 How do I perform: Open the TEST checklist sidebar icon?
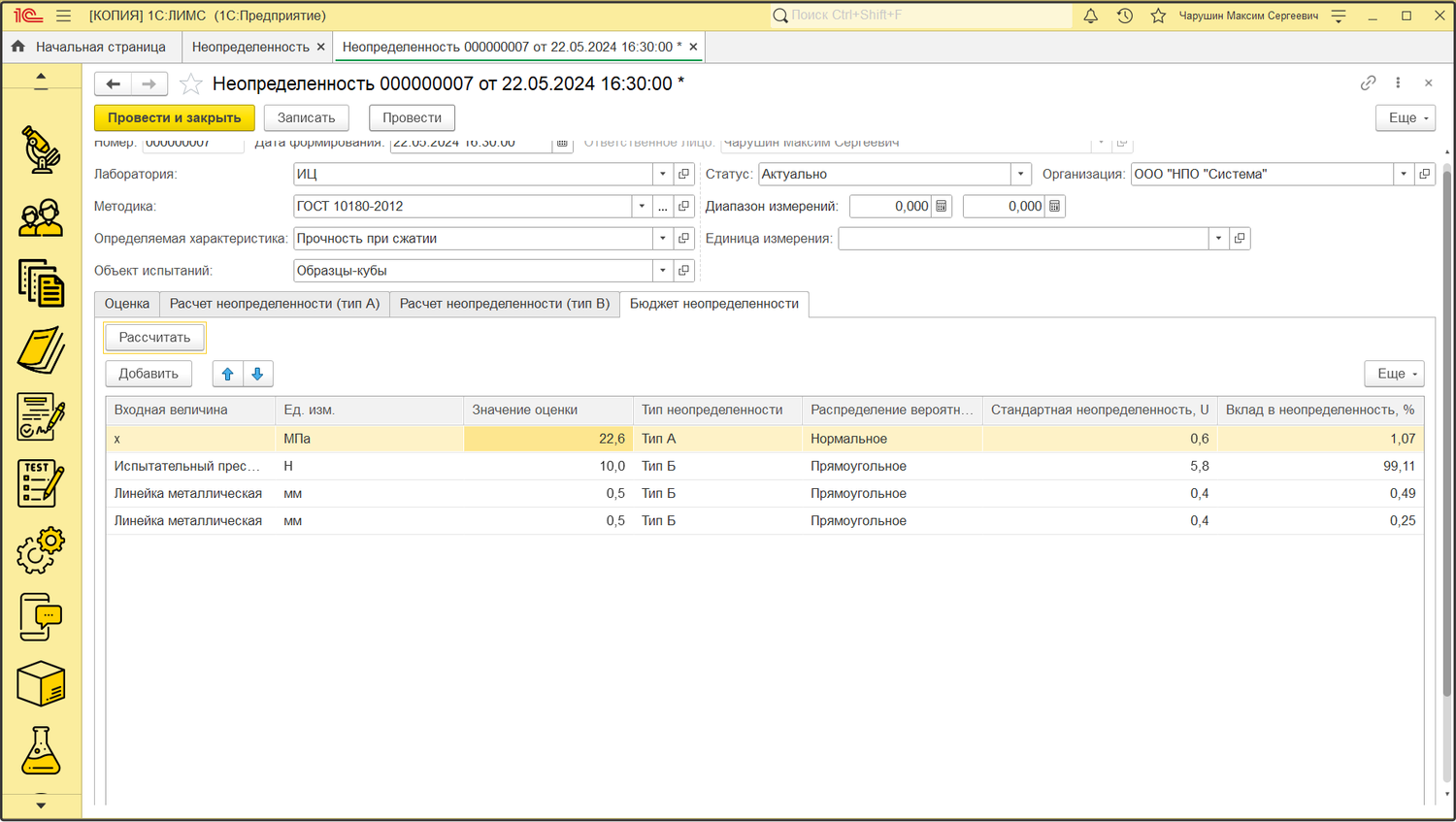pyautogui.click(x=41, y=483)
